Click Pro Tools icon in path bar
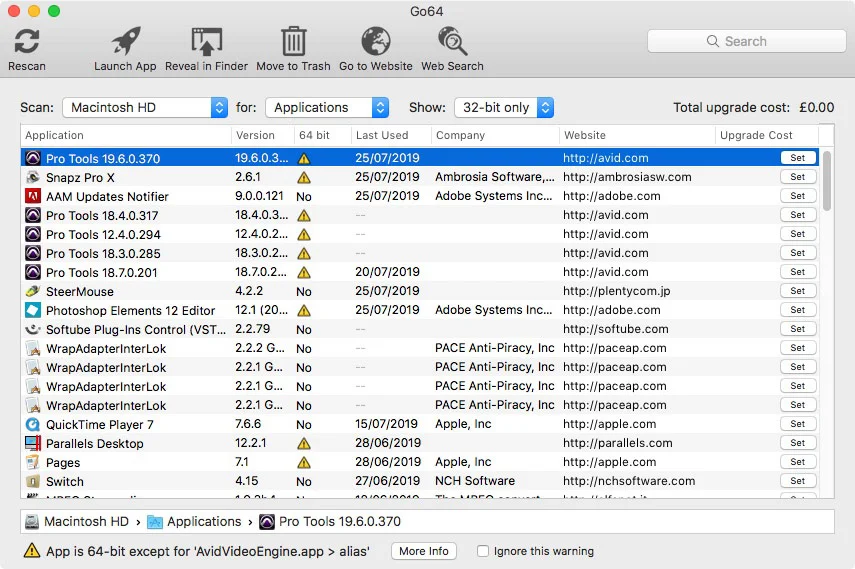Screen dimensions: 855x569 [x=267, y=522]
